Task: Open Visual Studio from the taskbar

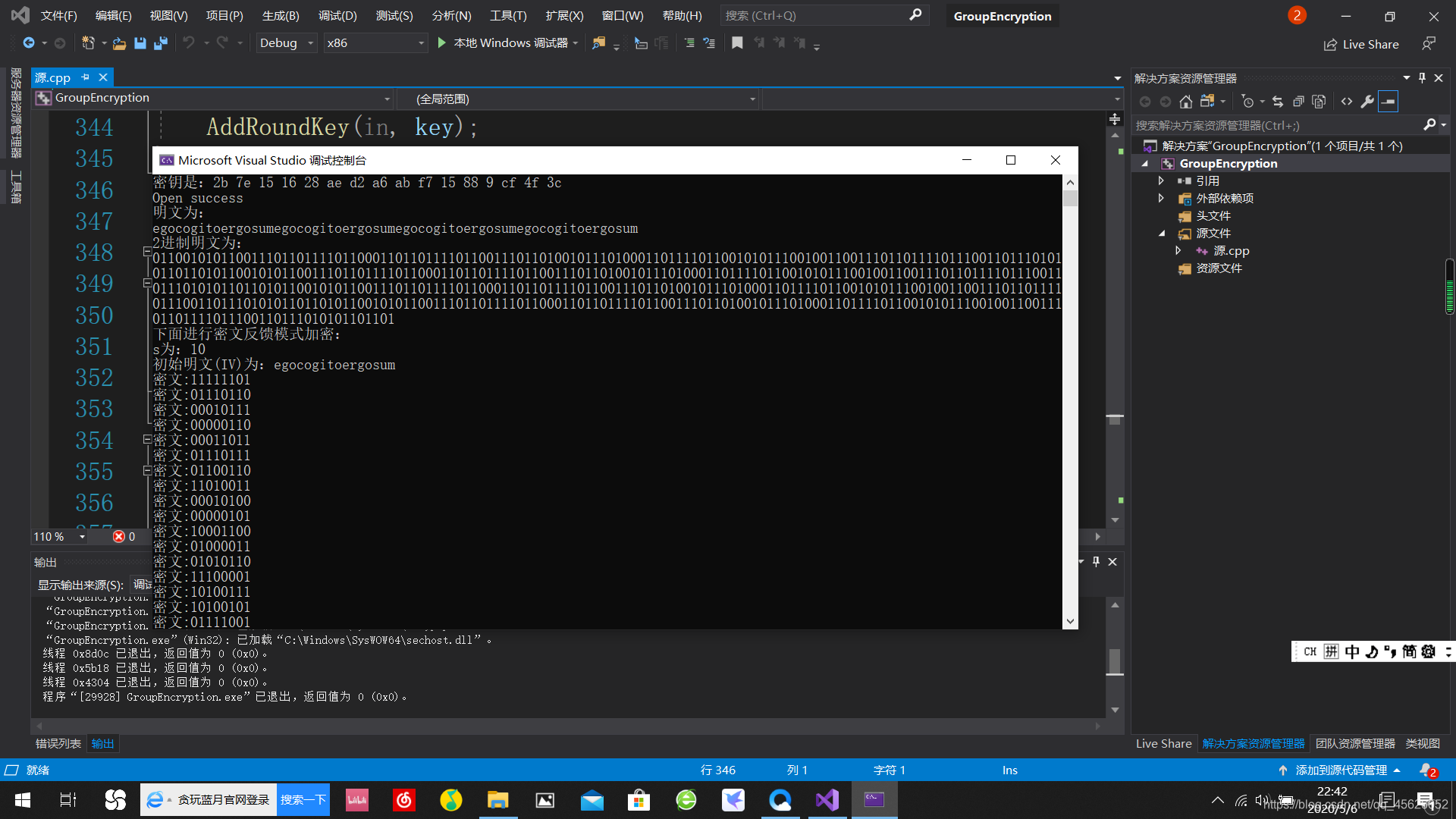Action: 827,800
